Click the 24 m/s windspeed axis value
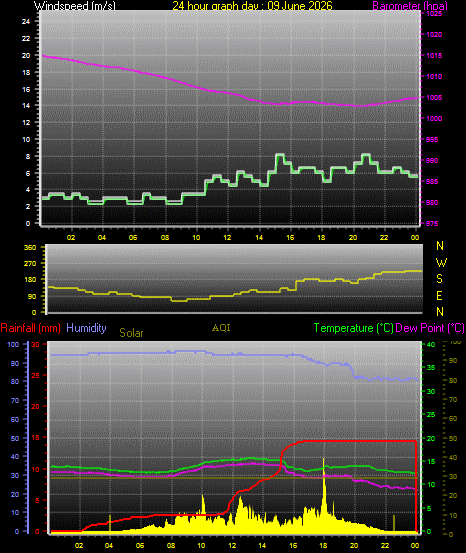This screenshot has width=466, height=553. pyautogui.click(x=26, y=22)
